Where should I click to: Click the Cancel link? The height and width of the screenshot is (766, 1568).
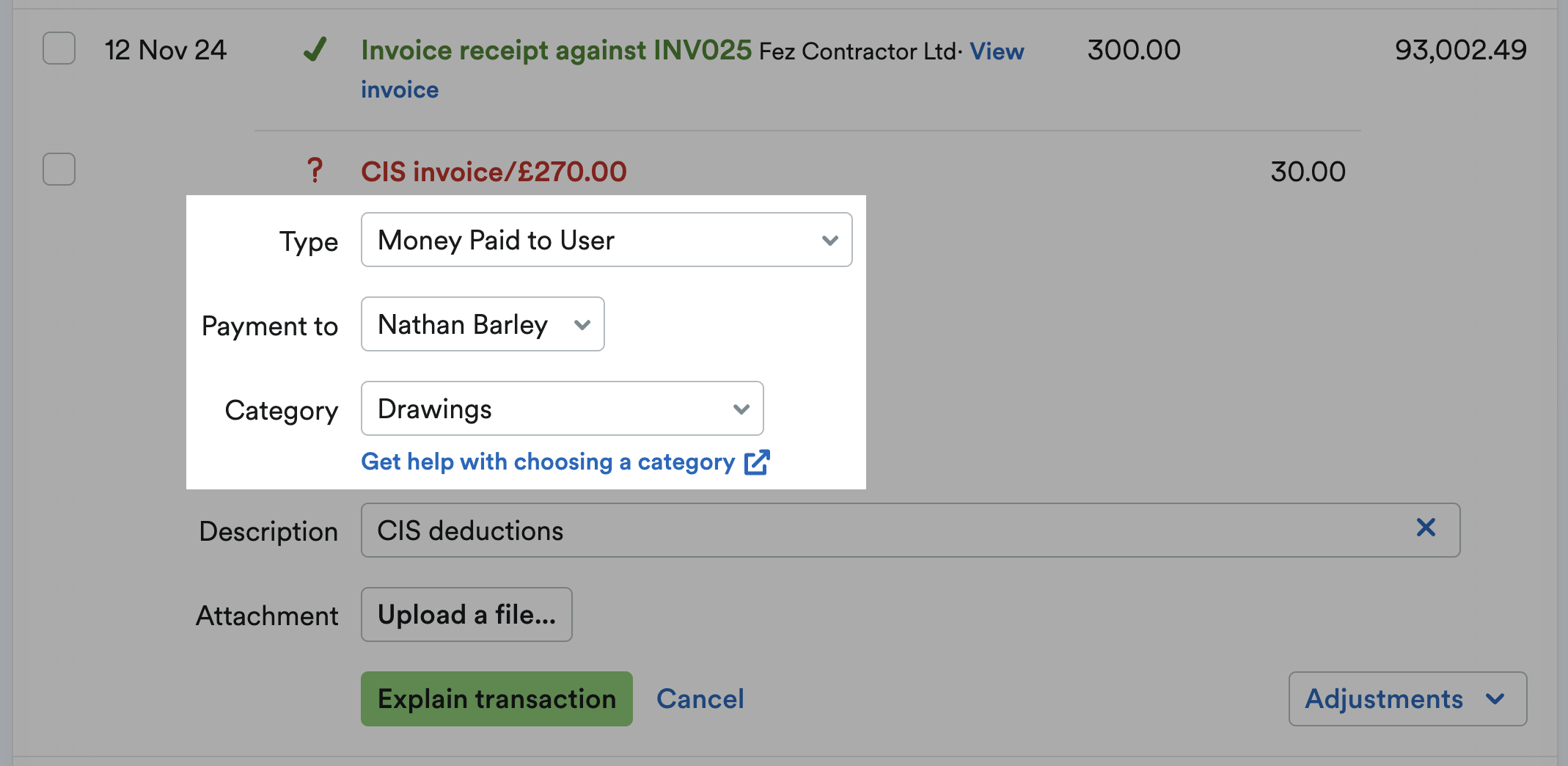click(x=700, y=699)
